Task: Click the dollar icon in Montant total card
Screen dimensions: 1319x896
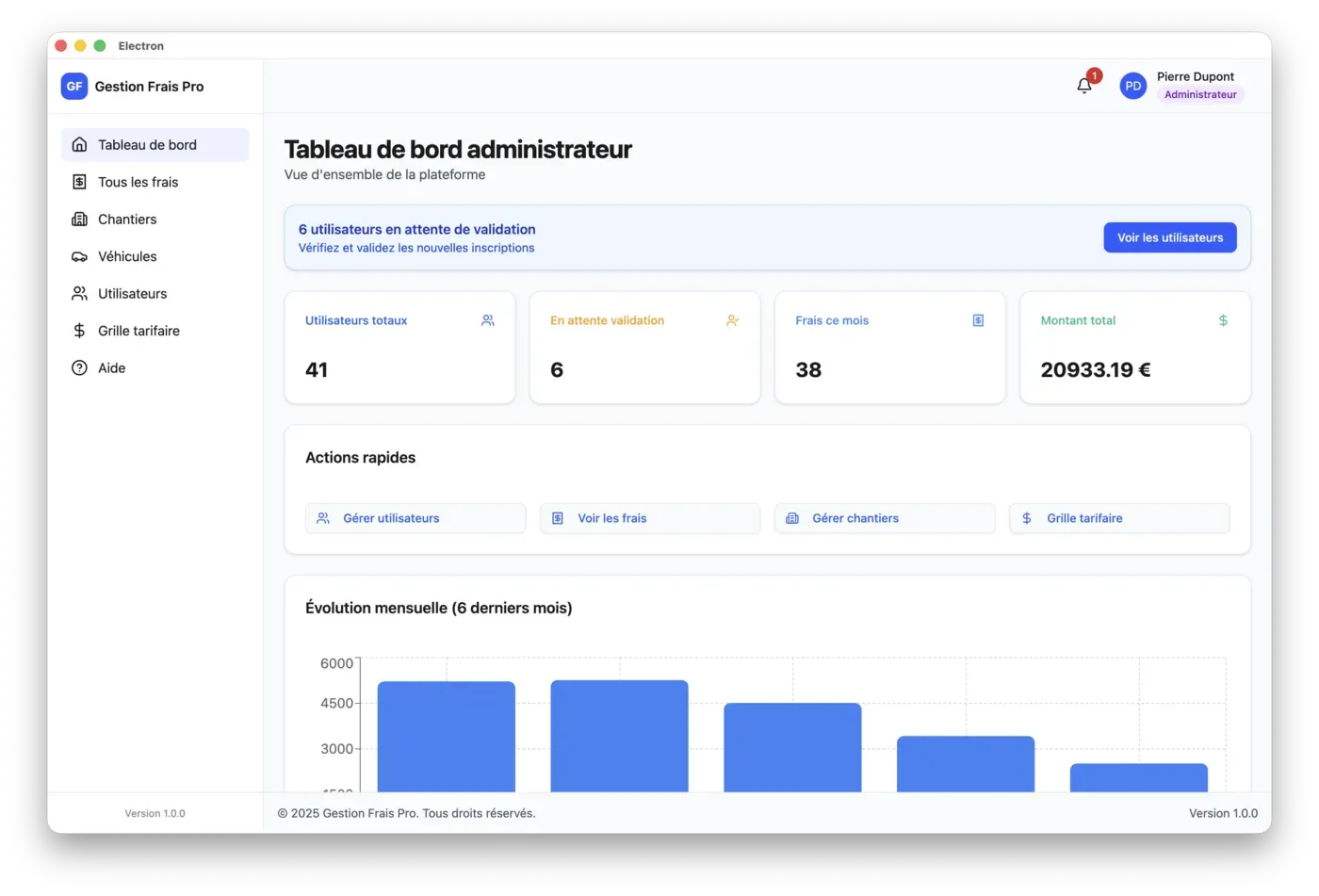Action: tap(1223, 320)
